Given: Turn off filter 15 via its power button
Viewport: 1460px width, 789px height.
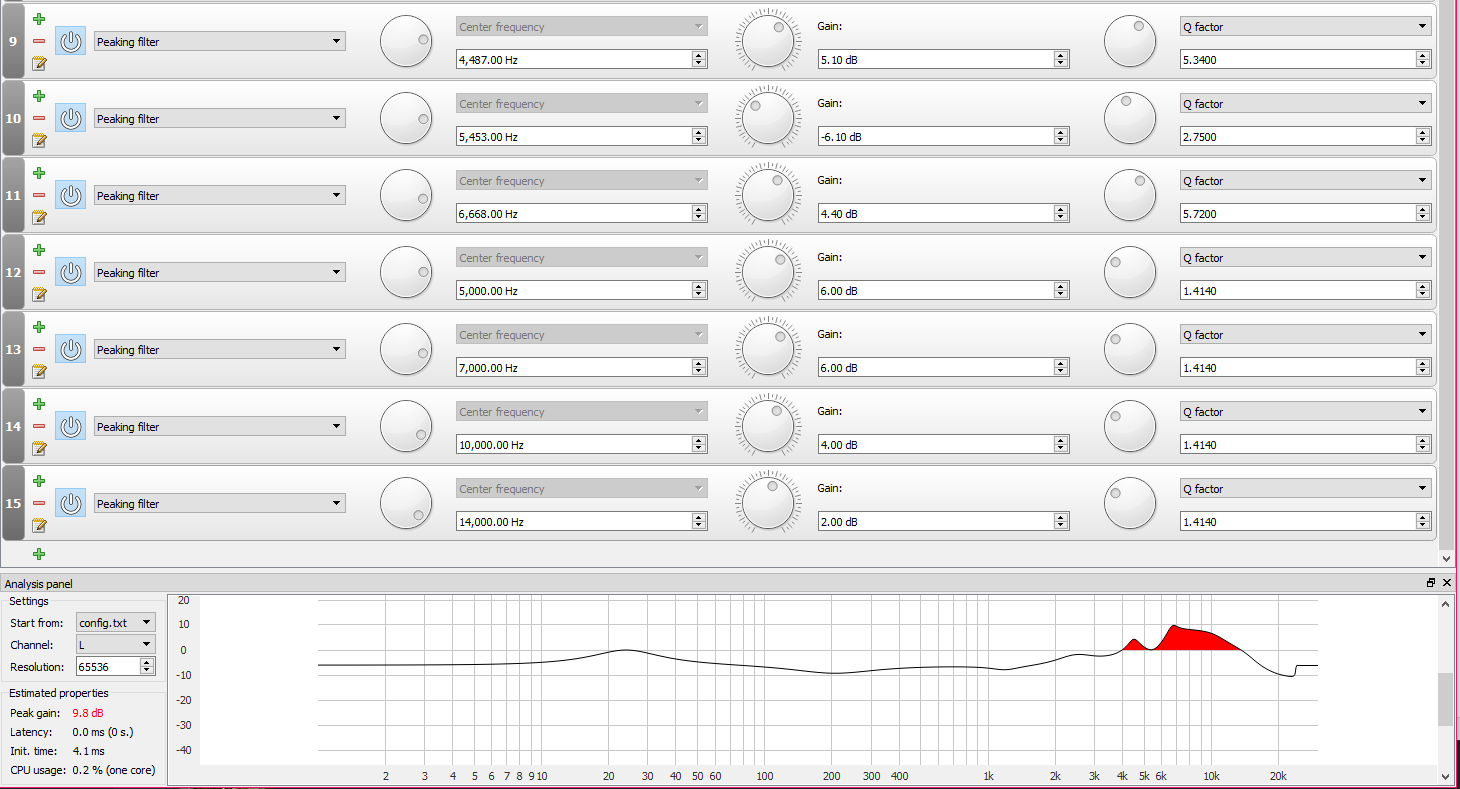Looking at the screenshot, I should point(70,503).
